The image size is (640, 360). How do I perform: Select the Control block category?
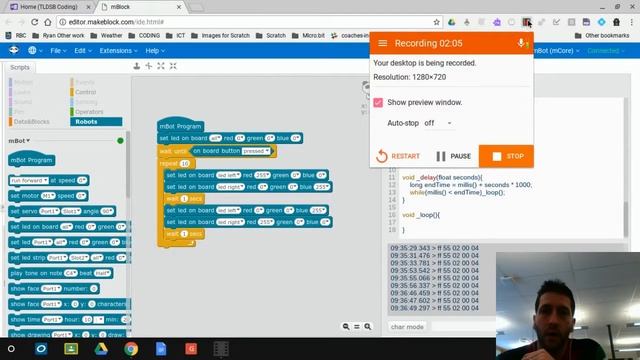tap(84, 92)
